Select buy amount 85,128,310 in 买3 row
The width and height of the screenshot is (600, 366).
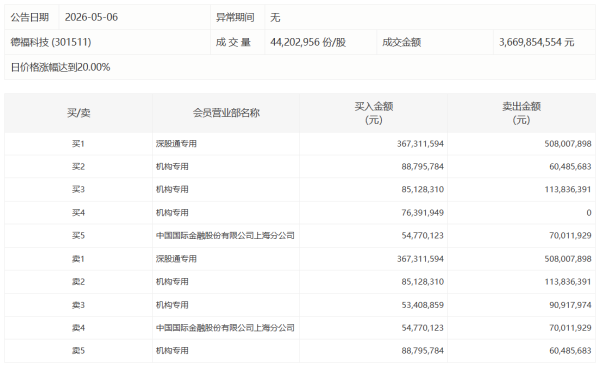coord(422,190)
